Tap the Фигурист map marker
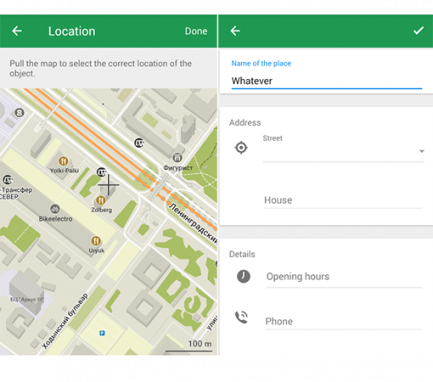 [177, 157]
